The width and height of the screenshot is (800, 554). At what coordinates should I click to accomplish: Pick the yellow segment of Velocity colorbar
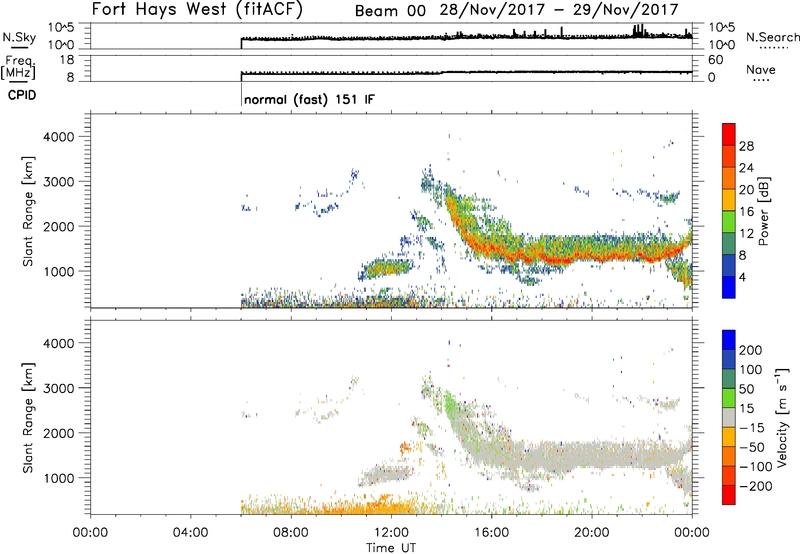729,437
